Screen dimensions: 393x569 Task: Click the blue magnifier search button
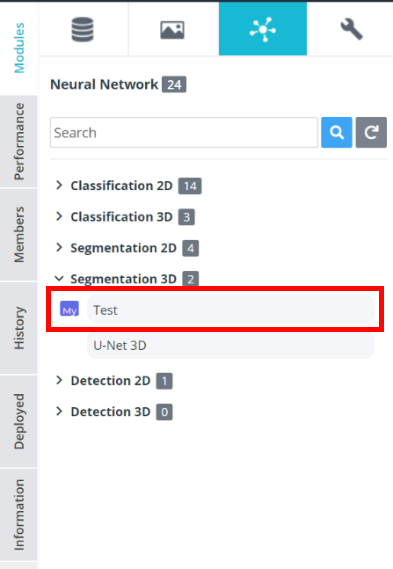pos(336,132)
